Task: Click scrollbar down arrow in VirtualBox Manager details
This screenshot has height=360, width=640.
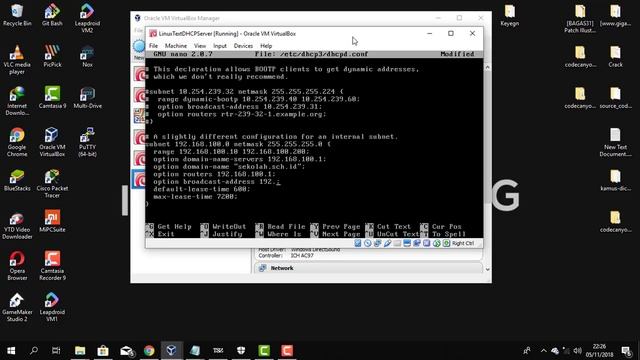Action: point(487,269)
